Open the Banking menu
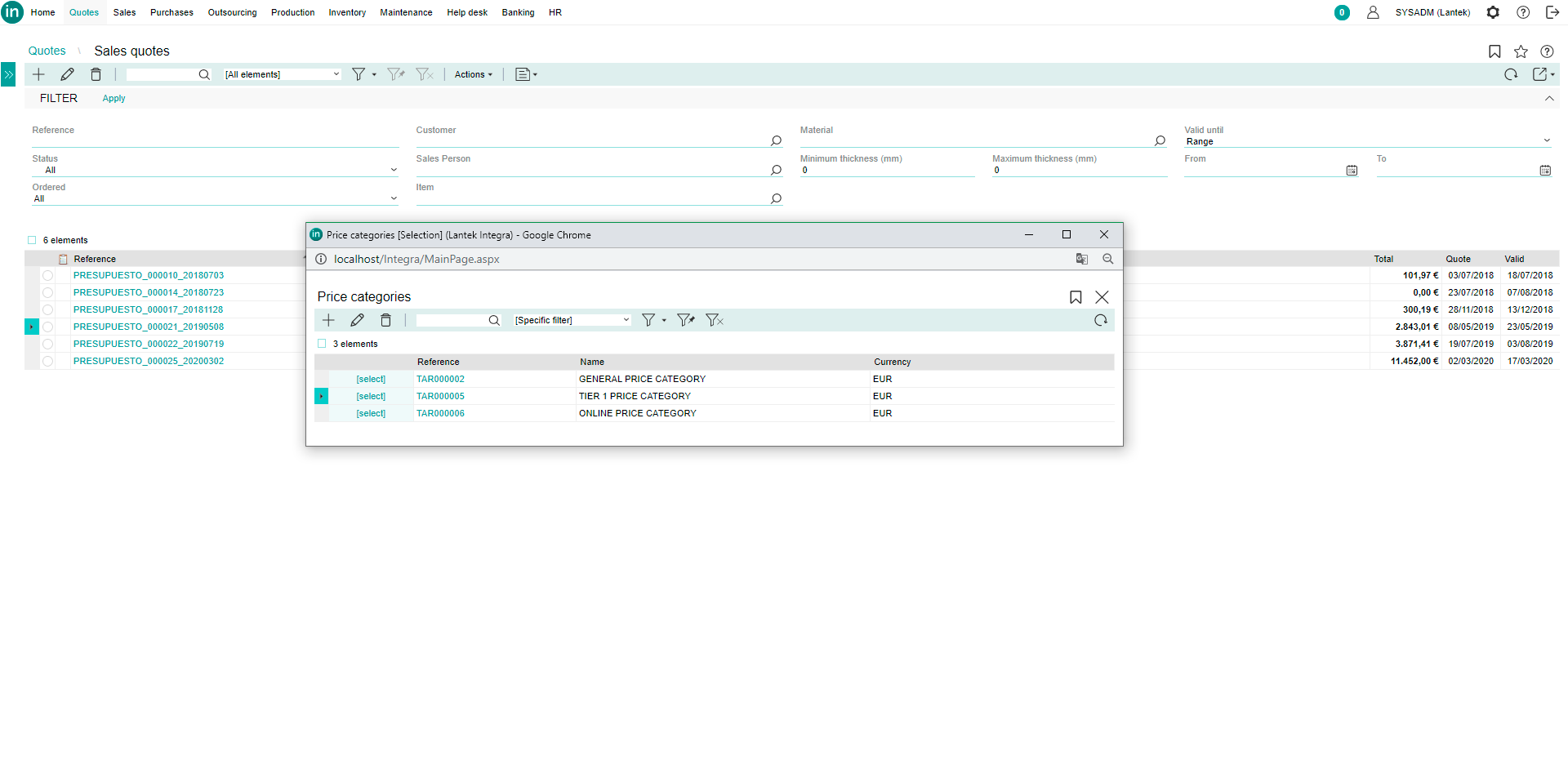Image resolution: width=1568 pixels, height=765 pixels. [518, 12]
